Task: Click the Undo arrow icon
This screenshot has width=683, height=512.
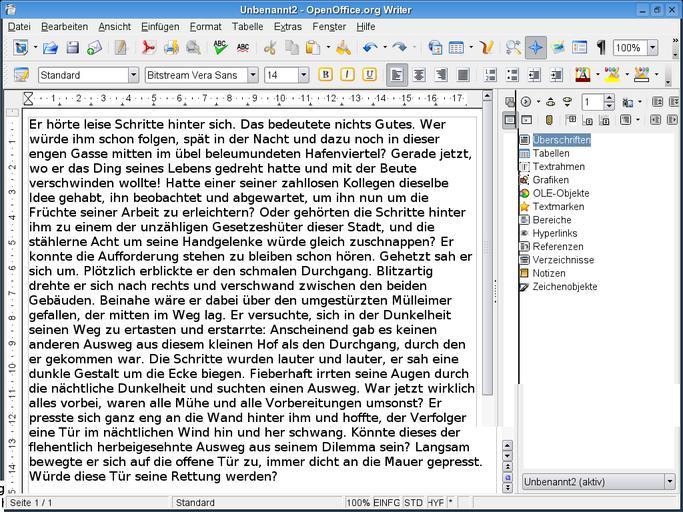Action: pos(370,48)
